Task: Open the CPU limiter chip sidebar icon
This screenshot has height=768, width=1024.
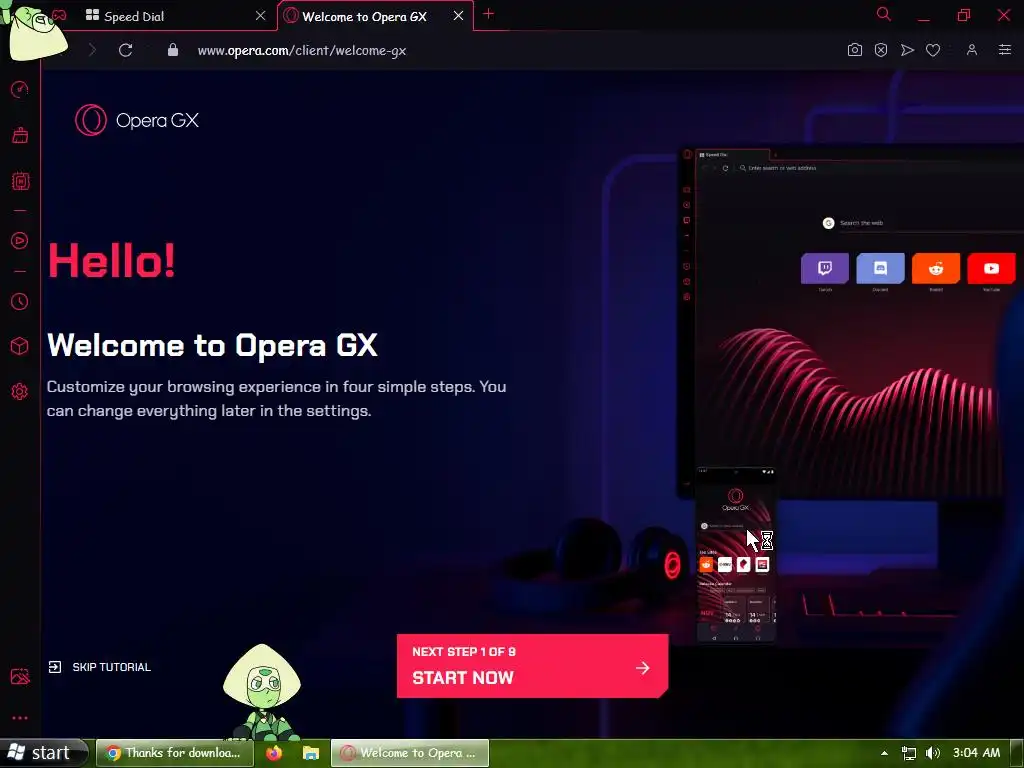Action: [20, 181]
